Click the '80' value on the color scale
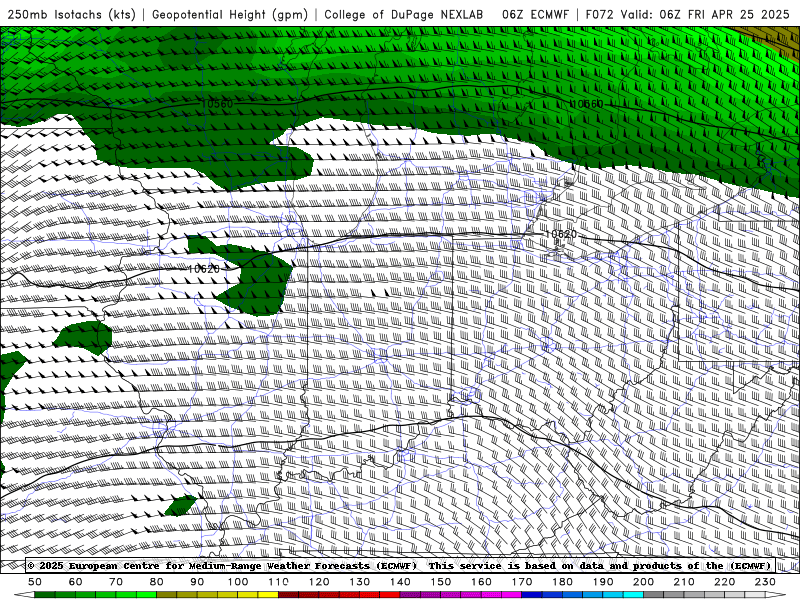This screenshot has width=800, height=600. tap(157, 582)
